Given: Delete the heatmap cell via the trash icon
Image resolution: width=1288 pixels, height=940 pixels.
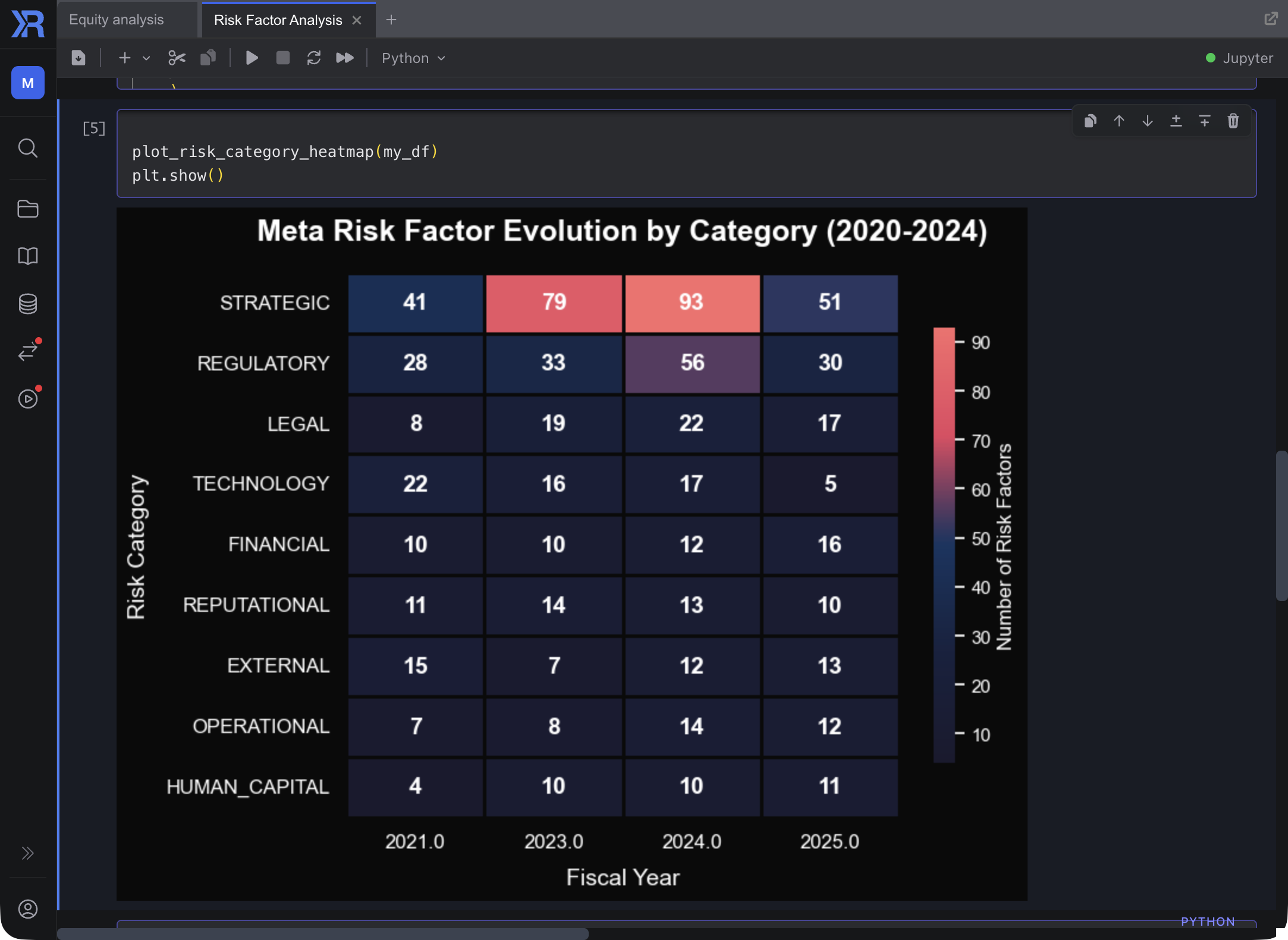Looking at the screenshot, I should (x=1233, y=121).
